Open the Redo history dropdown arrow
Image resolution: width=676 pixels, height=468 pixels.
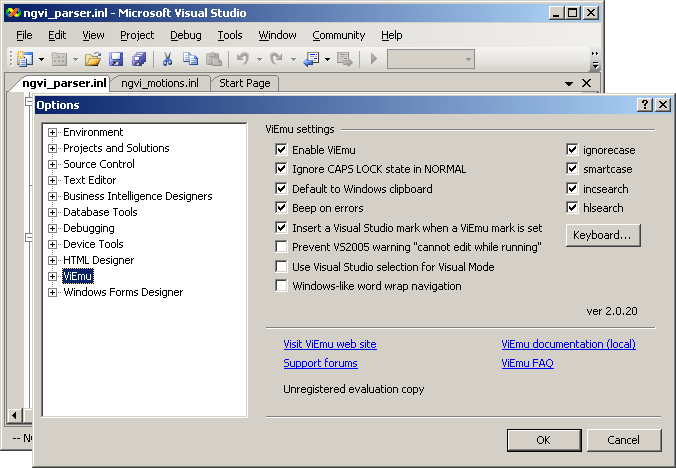click(293, 59)
